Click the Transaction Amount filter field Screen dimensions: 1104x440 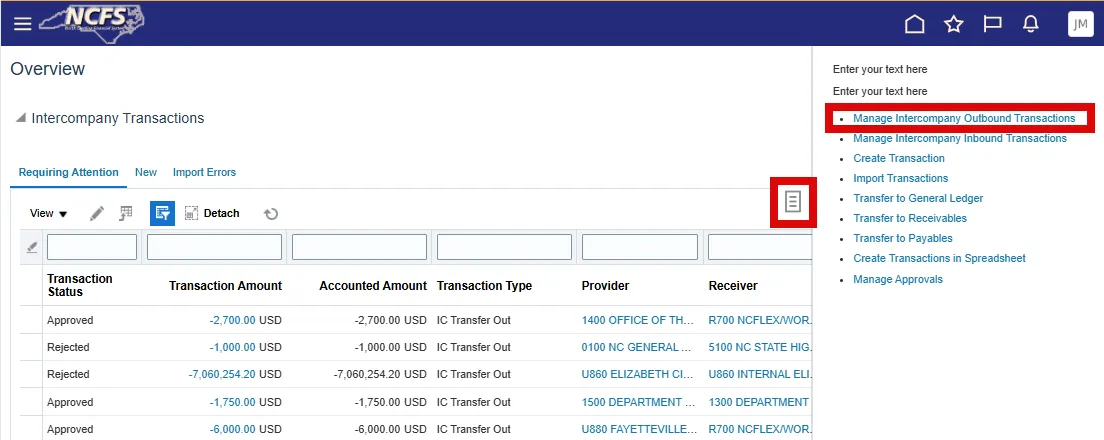214,247
